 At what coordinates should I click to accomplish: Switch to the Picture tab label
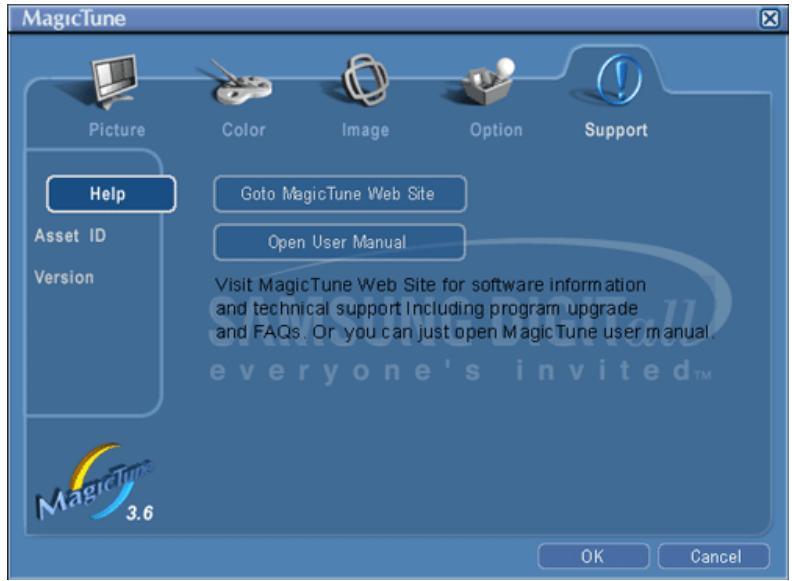(117, 130)
